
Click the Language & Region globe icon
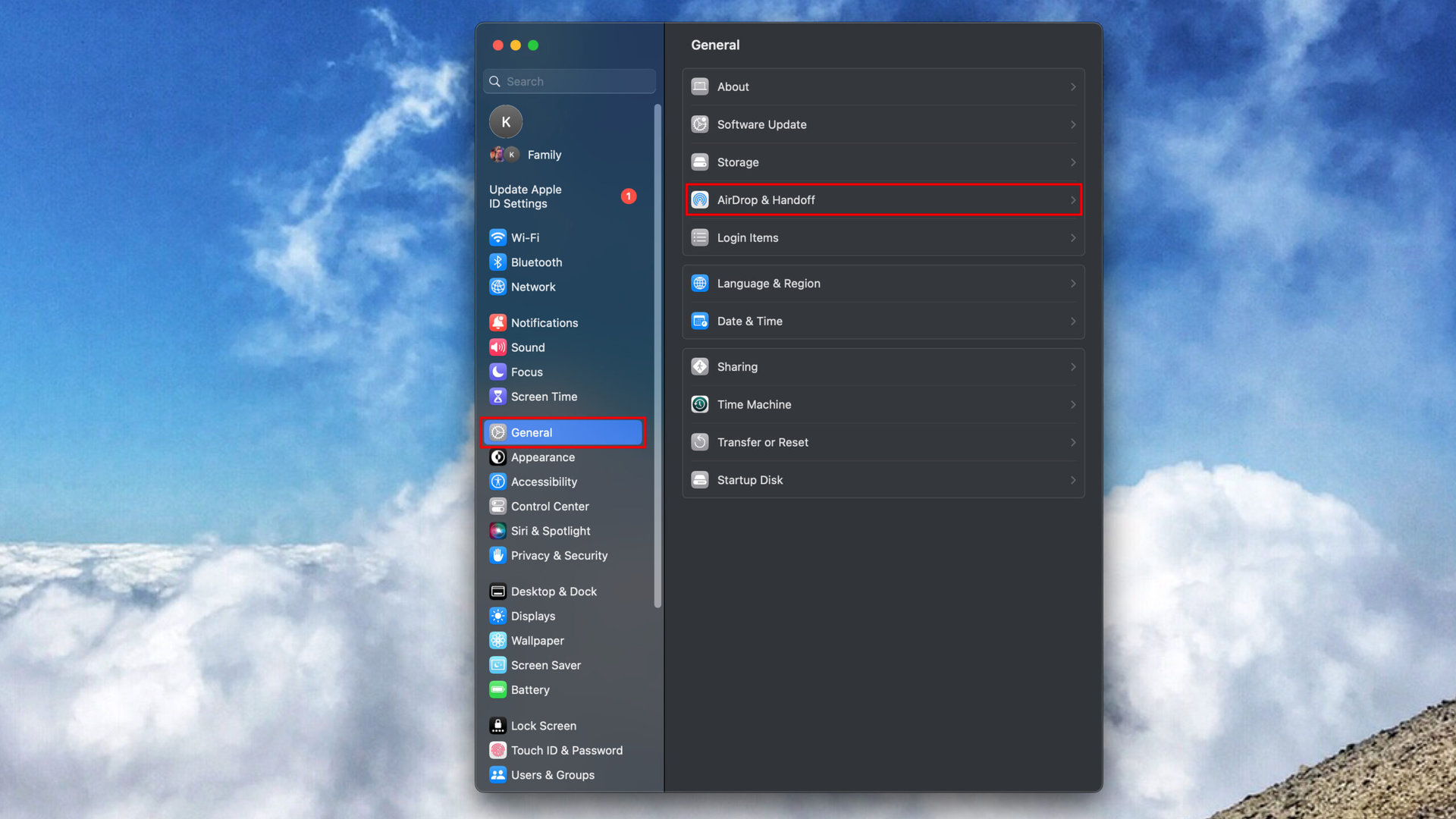(x=700, y=284)
